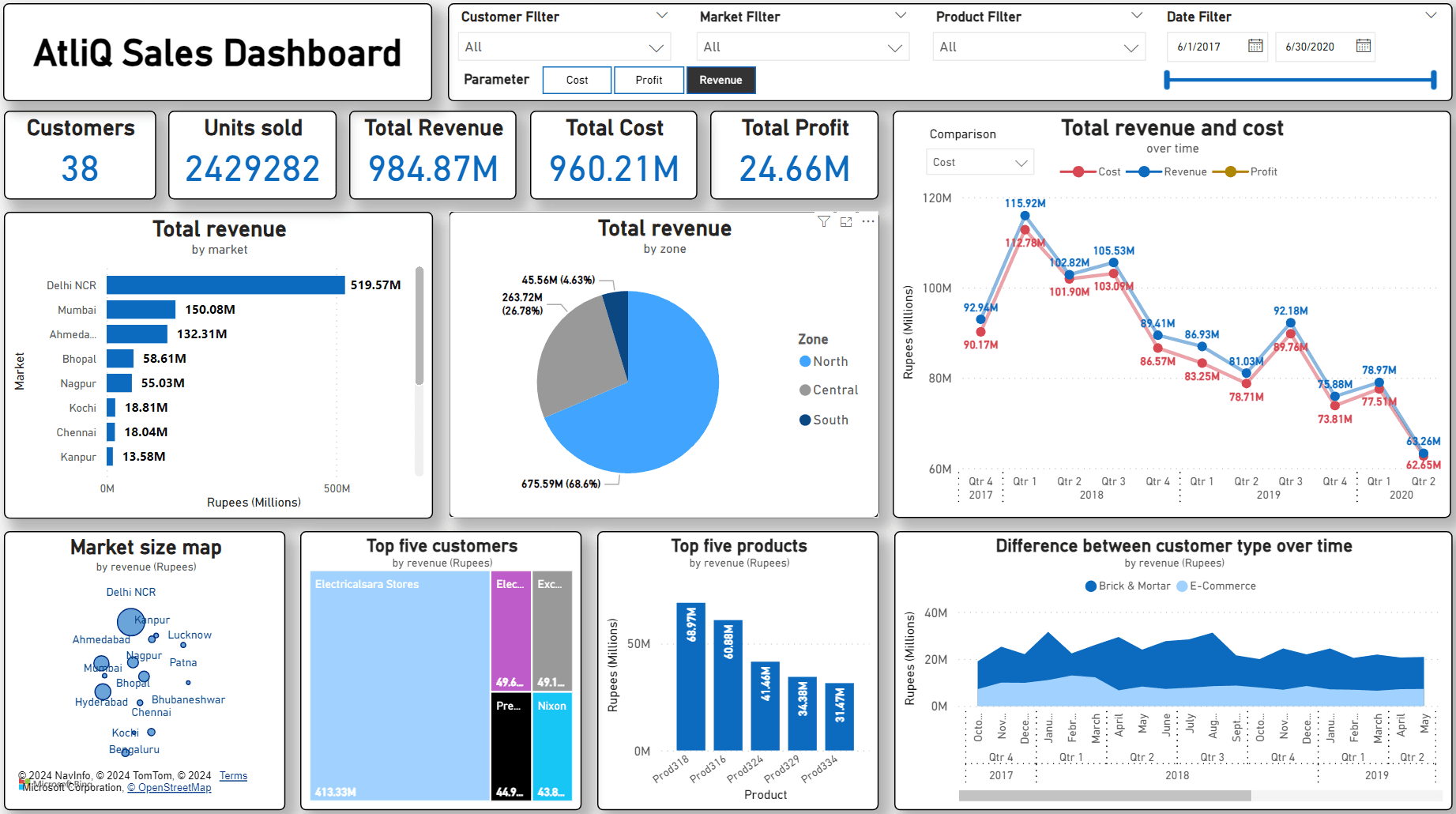1456x814 pixels.
Task: Select the Revenue parameter option
Action: tap(720, 80)
